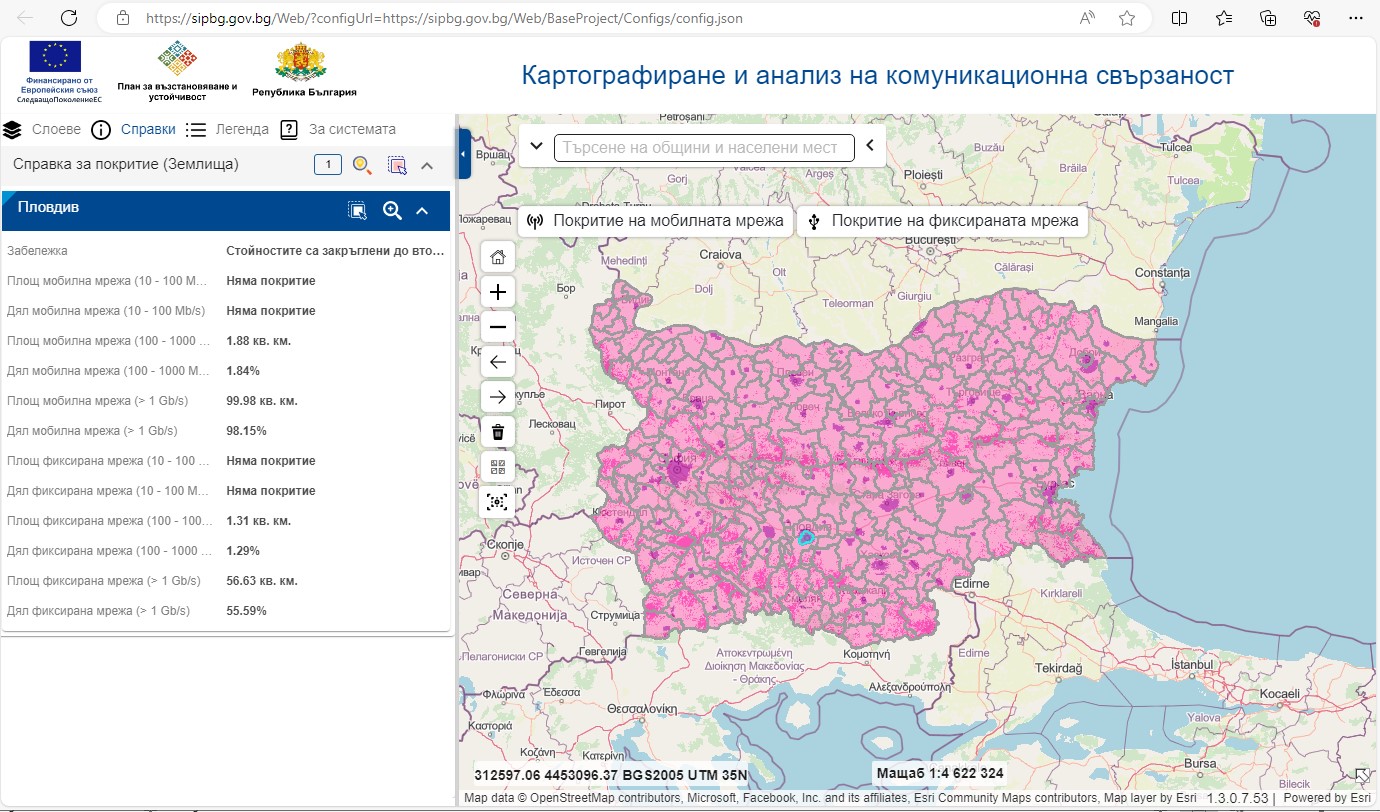Click the value 99.98 кв. км.
The height and width of the screenshot is (812, 1380).
point(262,401)
